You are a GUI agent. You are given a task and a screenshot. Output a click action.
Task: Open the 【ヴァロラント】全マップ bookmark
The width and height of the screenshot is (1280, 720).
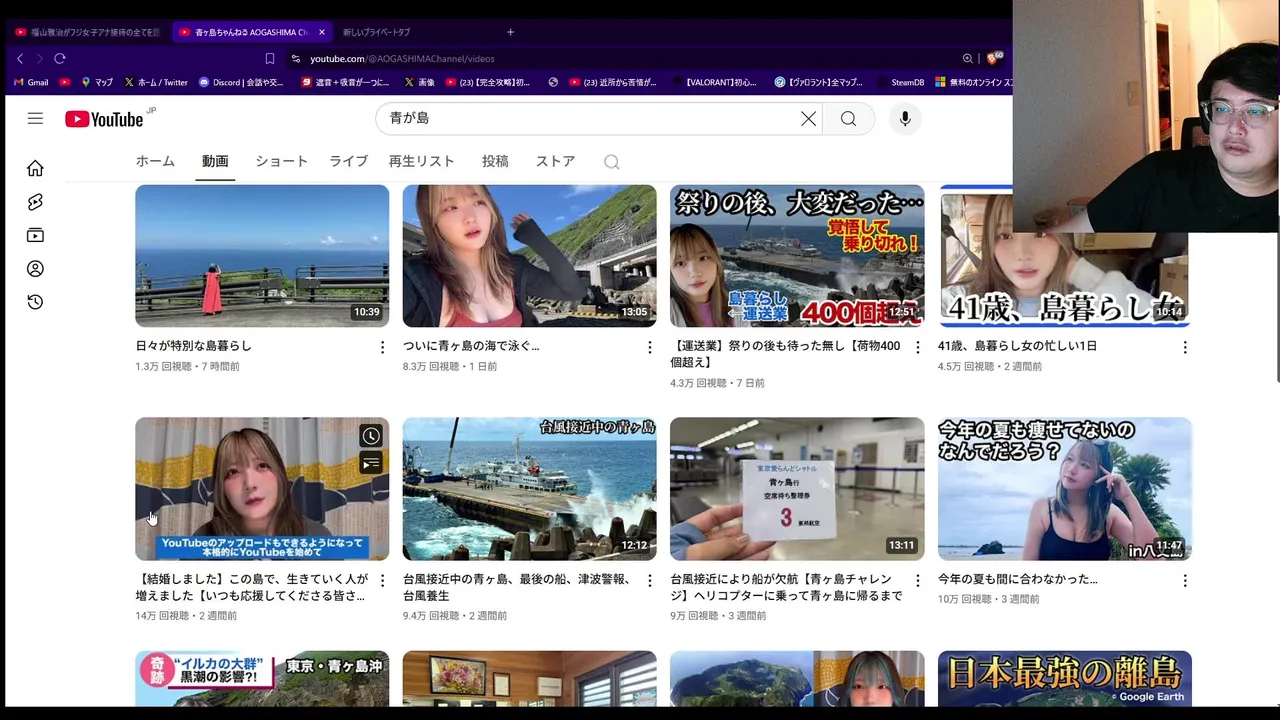click(818, 82)
